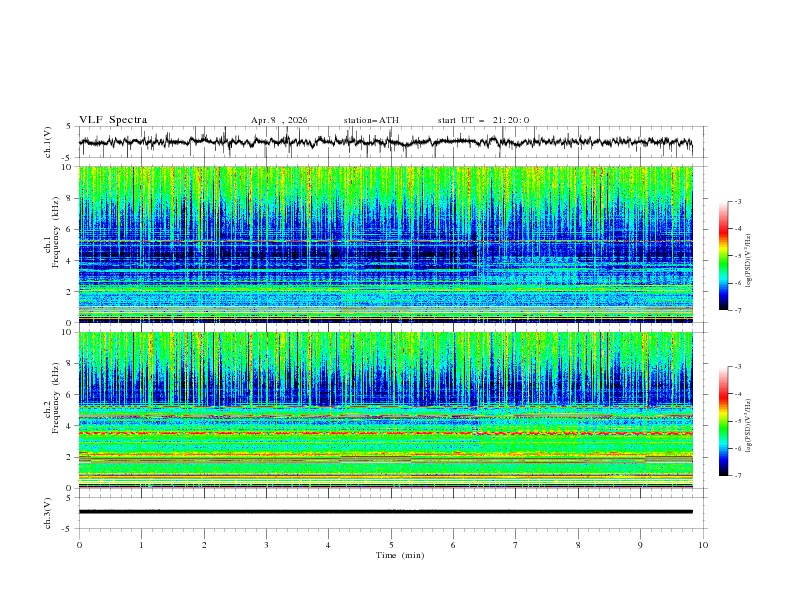Click the "-5" label on the lower color bar

[x=737, y=421]
